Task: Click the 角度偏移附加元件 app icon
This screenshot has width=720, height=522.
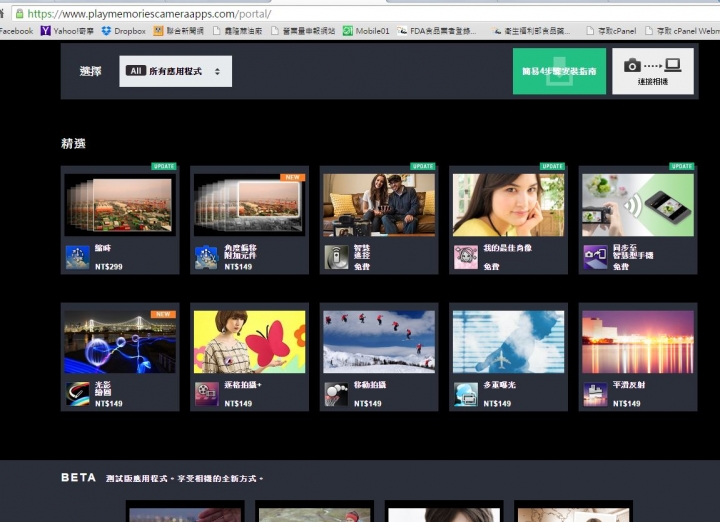Action: [207, 257]
